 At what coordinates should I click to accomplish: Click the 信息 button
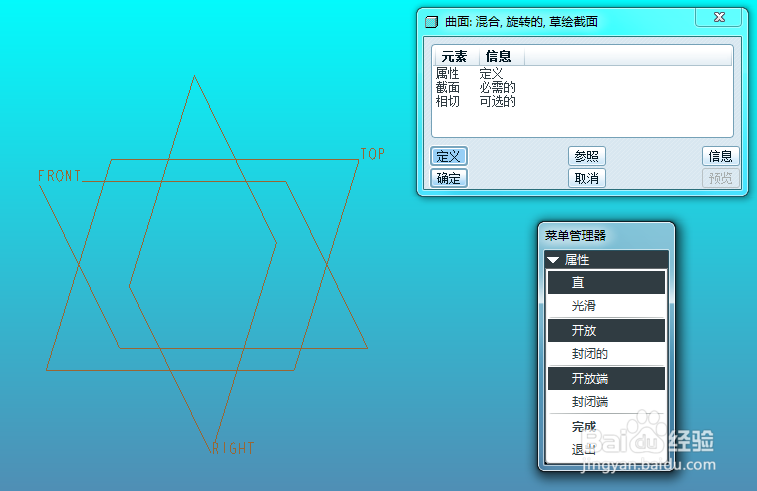point(720,156)
